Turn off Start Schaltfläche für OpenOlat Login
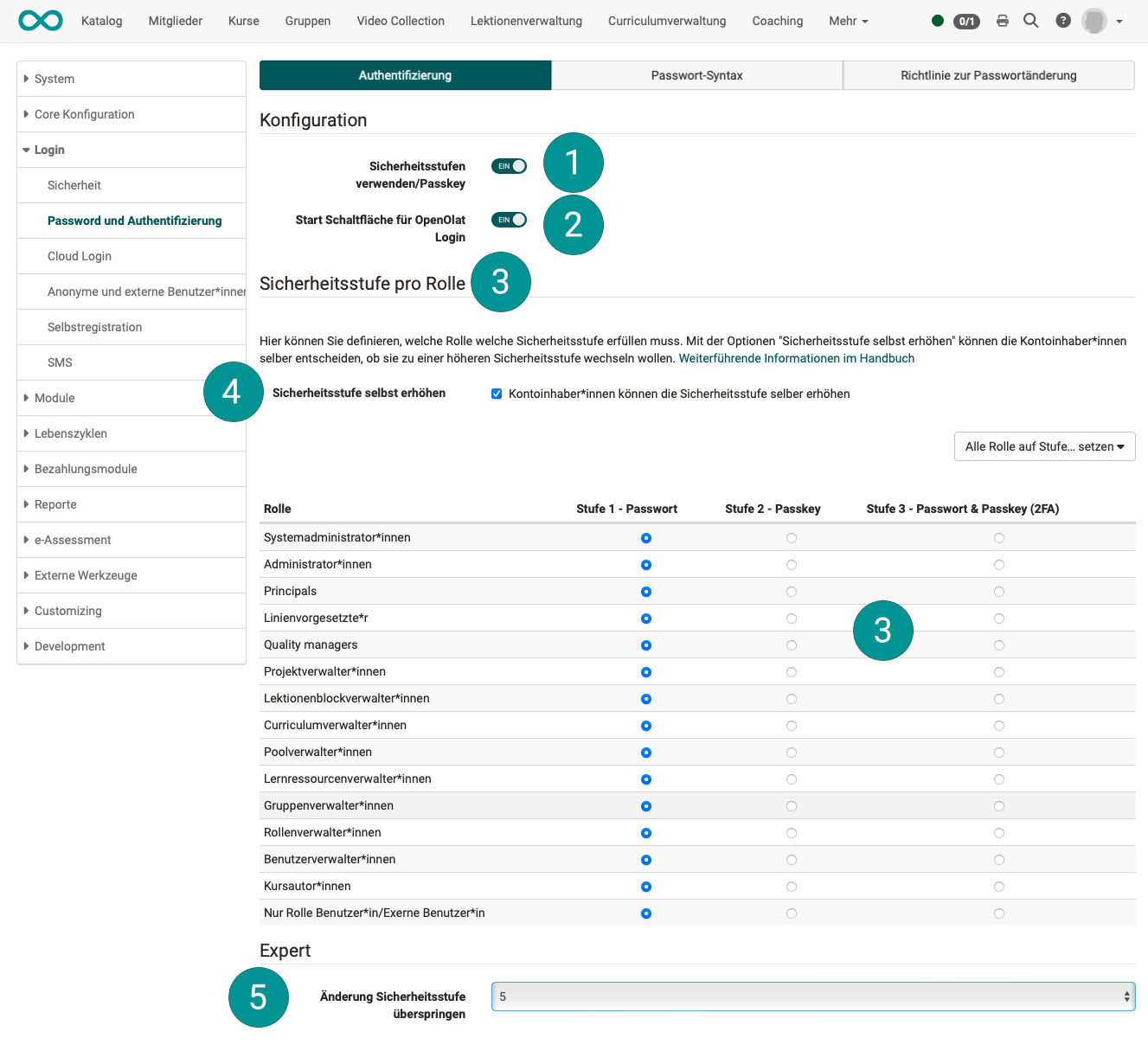Screen dimensions: 1148x1064 click(509, 219)
